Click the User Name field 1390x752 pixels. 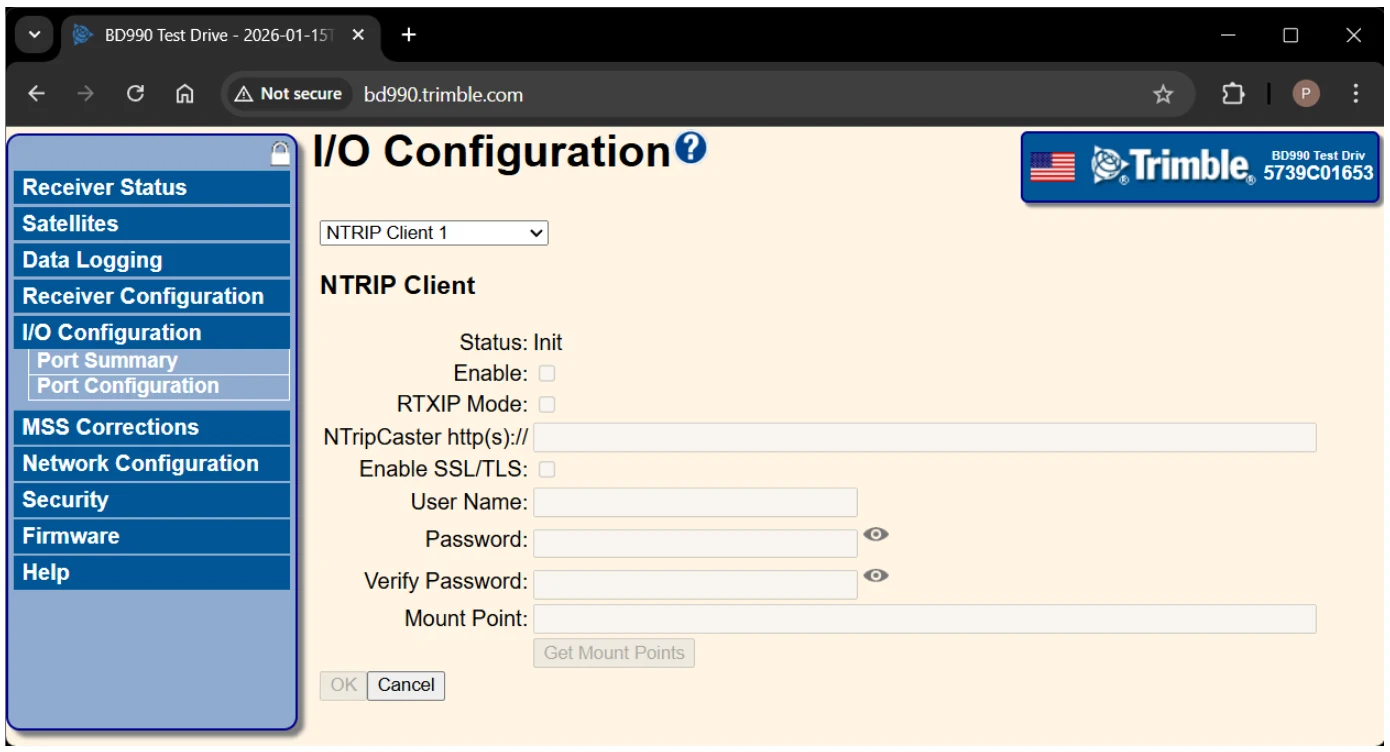pyautogui.click(x=695, y=502)
